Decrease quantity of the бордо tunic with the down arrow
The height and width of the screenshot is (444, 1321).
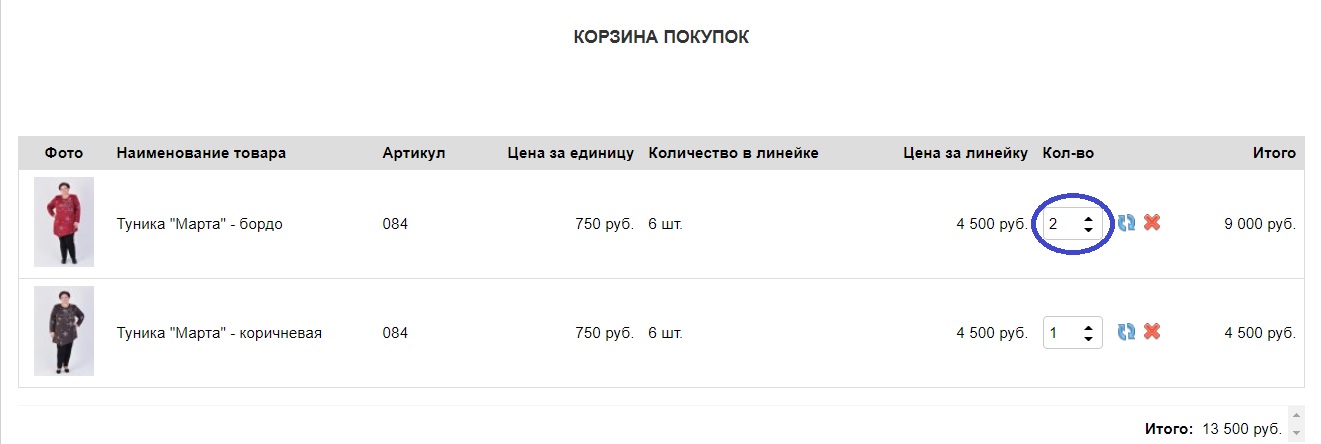click(1088, 230)
